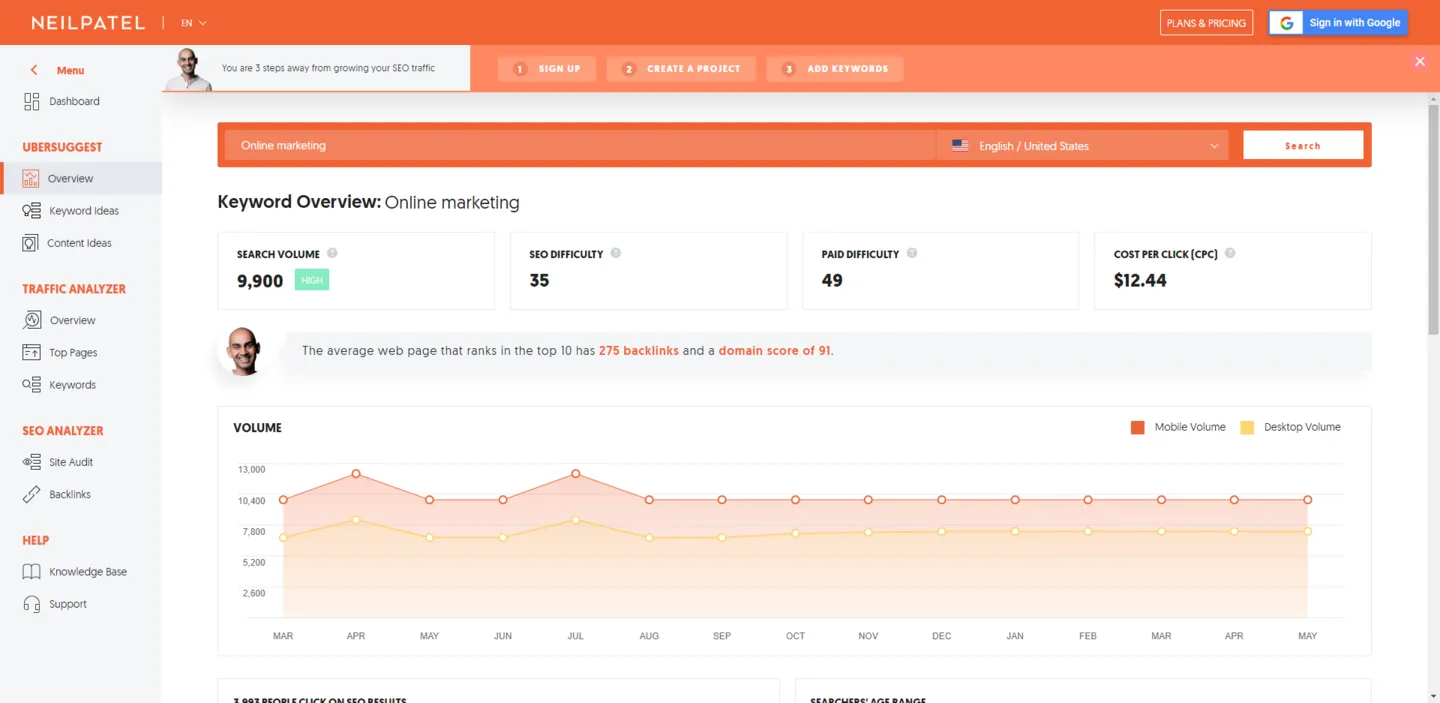Click the NEILPATEL logo
Viewport: 1440px width, 703px height.
pyautogui.click(x=88, y=22)
